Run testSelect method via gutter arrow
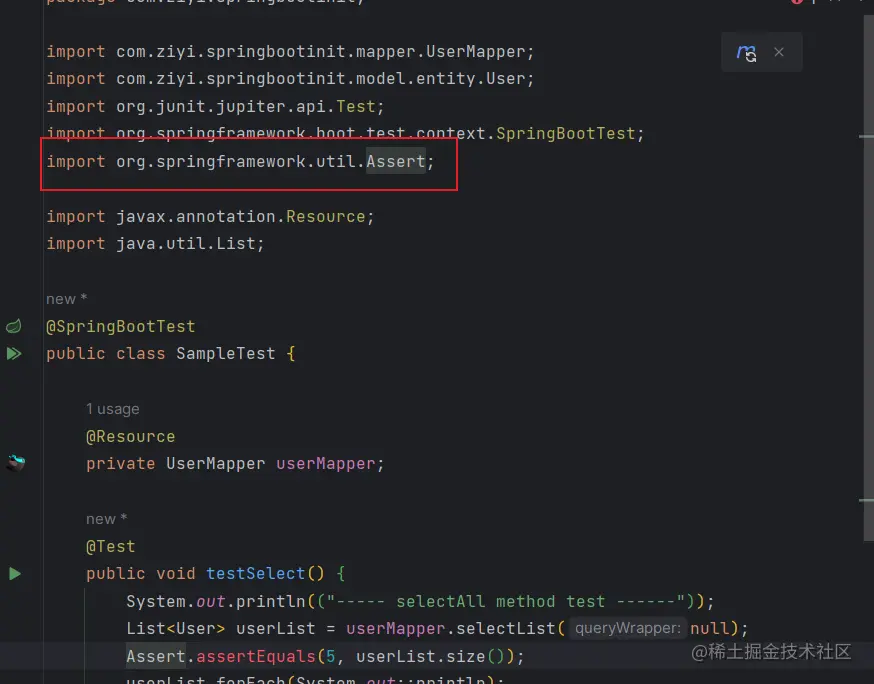 coord(14,574)
